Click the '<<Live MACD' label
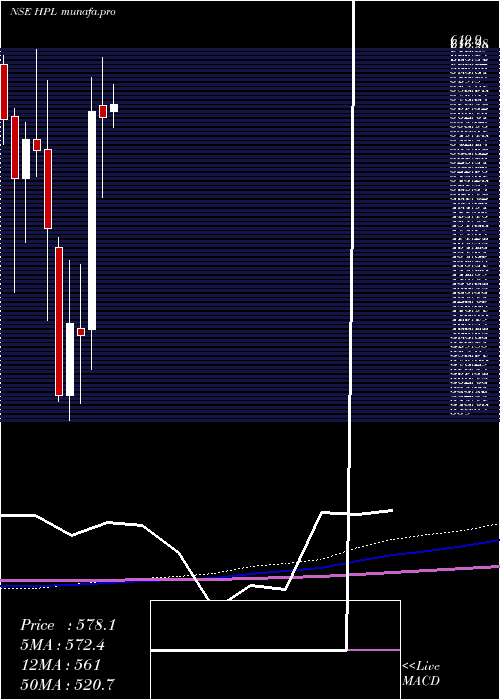 click(x=421, y=674)
